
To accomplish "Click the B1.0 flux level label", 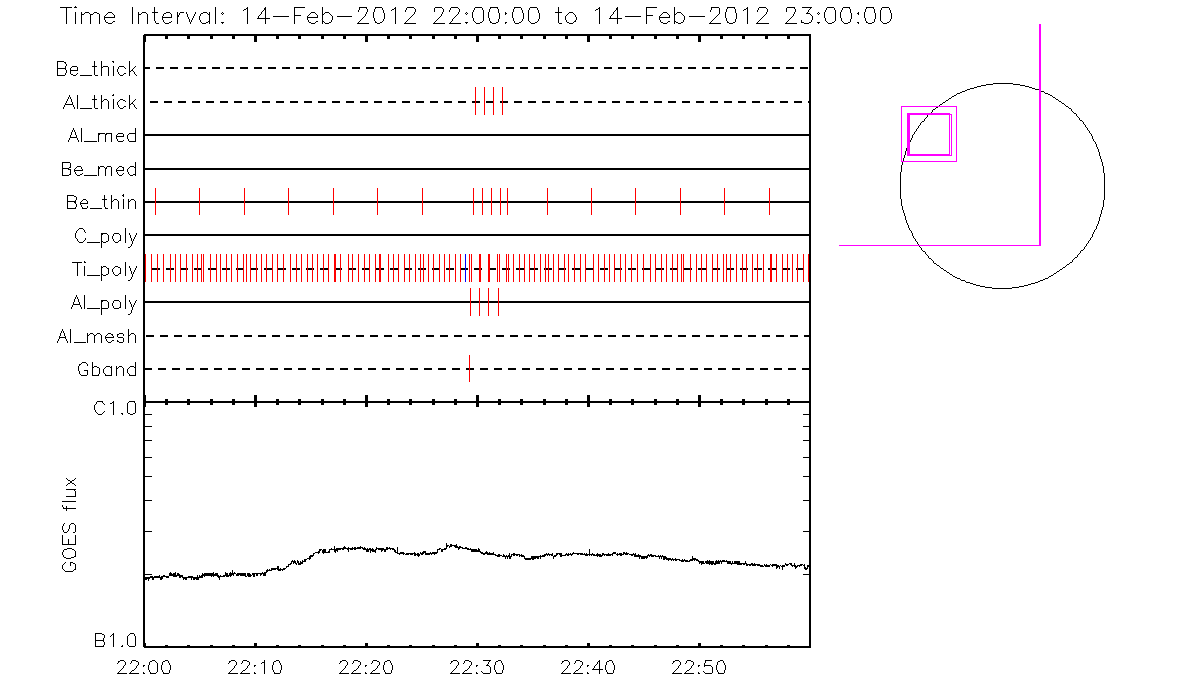I will (x=115, y=640).
